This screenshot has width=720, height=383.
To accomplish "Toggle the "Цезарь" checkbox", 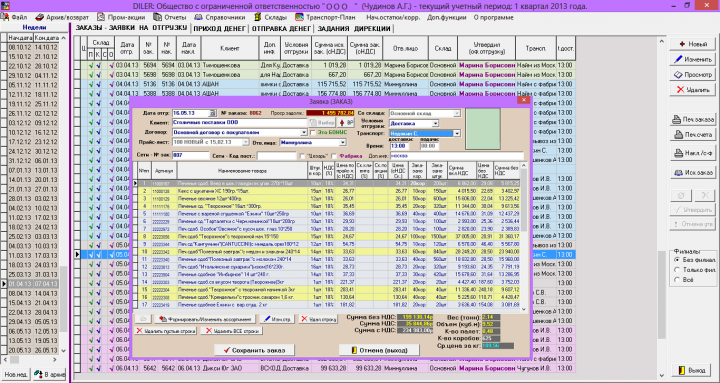I will pyautogui.click(x=302, y=156).
